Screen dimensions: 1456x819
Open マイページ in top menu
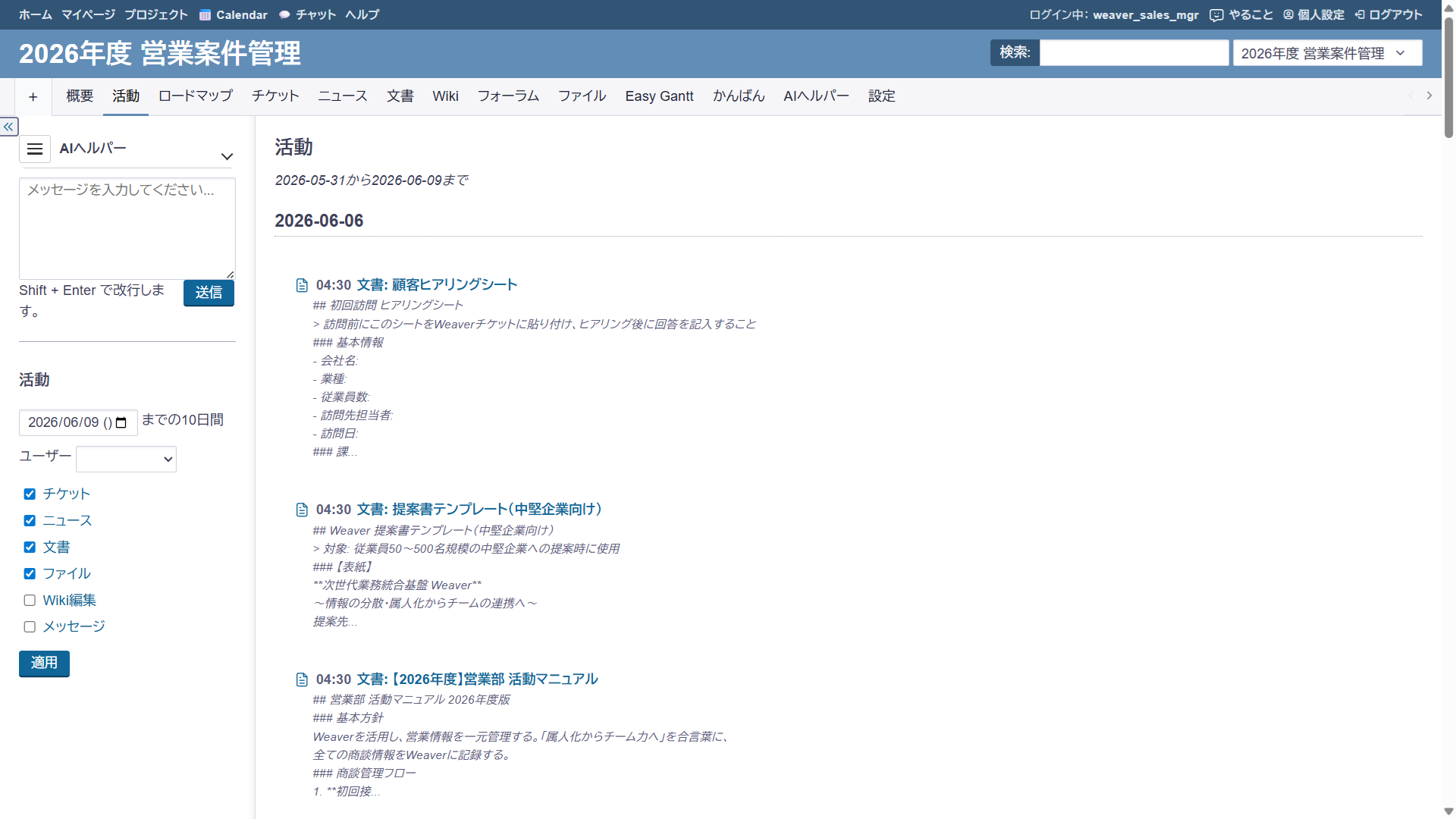click(x=89, y=15)
